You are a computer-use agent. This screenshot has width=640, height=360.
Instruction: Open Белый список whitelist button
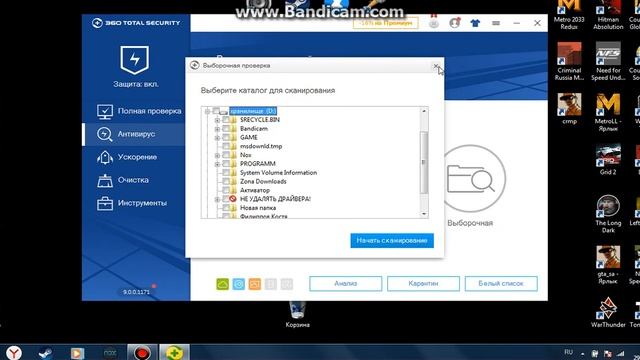click(x=501, y=283)
